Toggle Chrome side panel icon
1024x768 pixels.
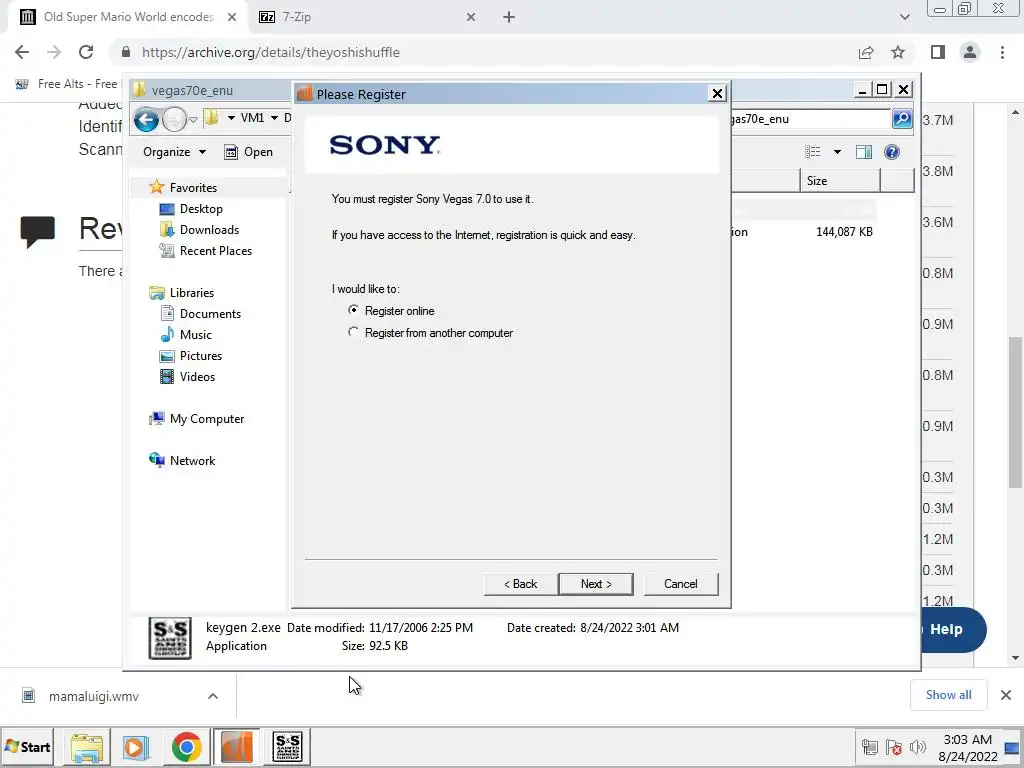pyautogui.click(x=938, y=52)
